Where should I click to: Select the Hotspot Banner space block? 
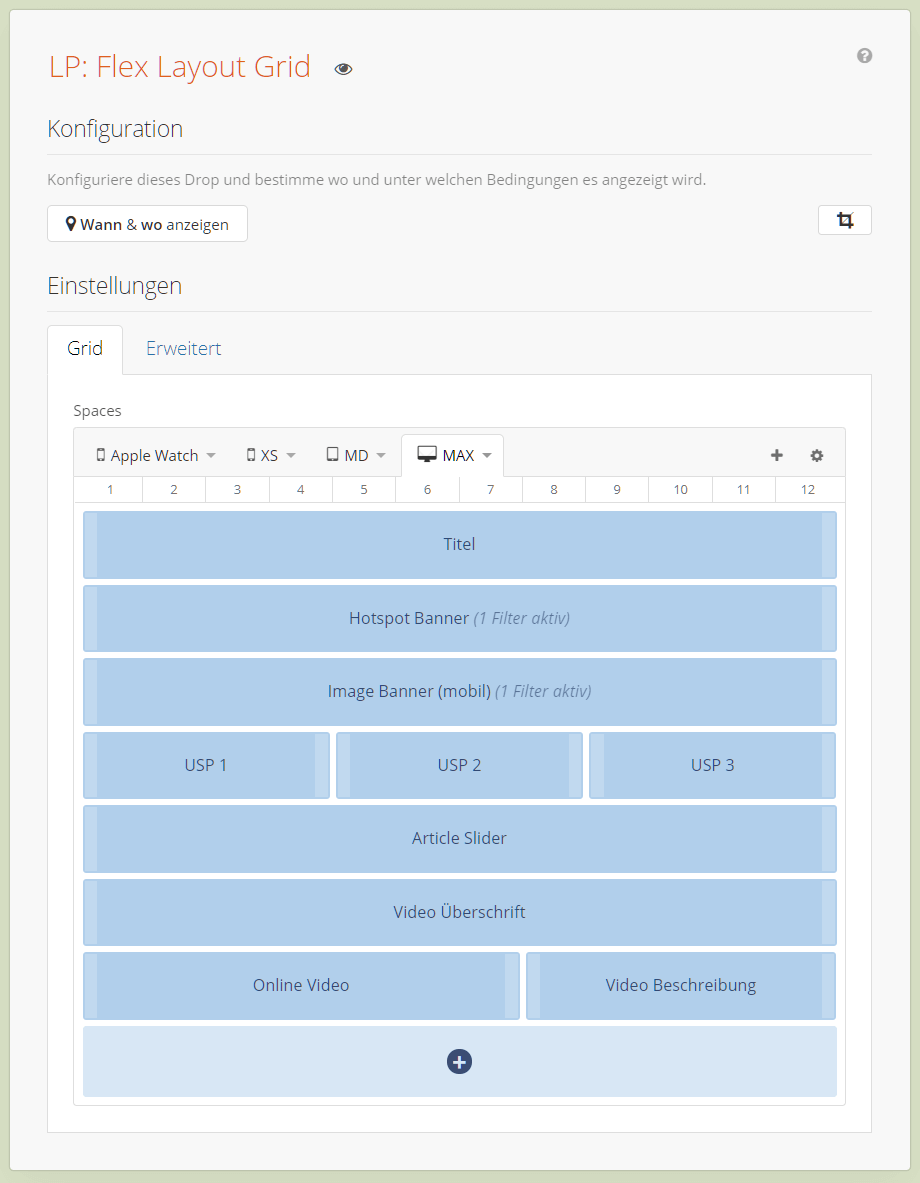point(460,619)
